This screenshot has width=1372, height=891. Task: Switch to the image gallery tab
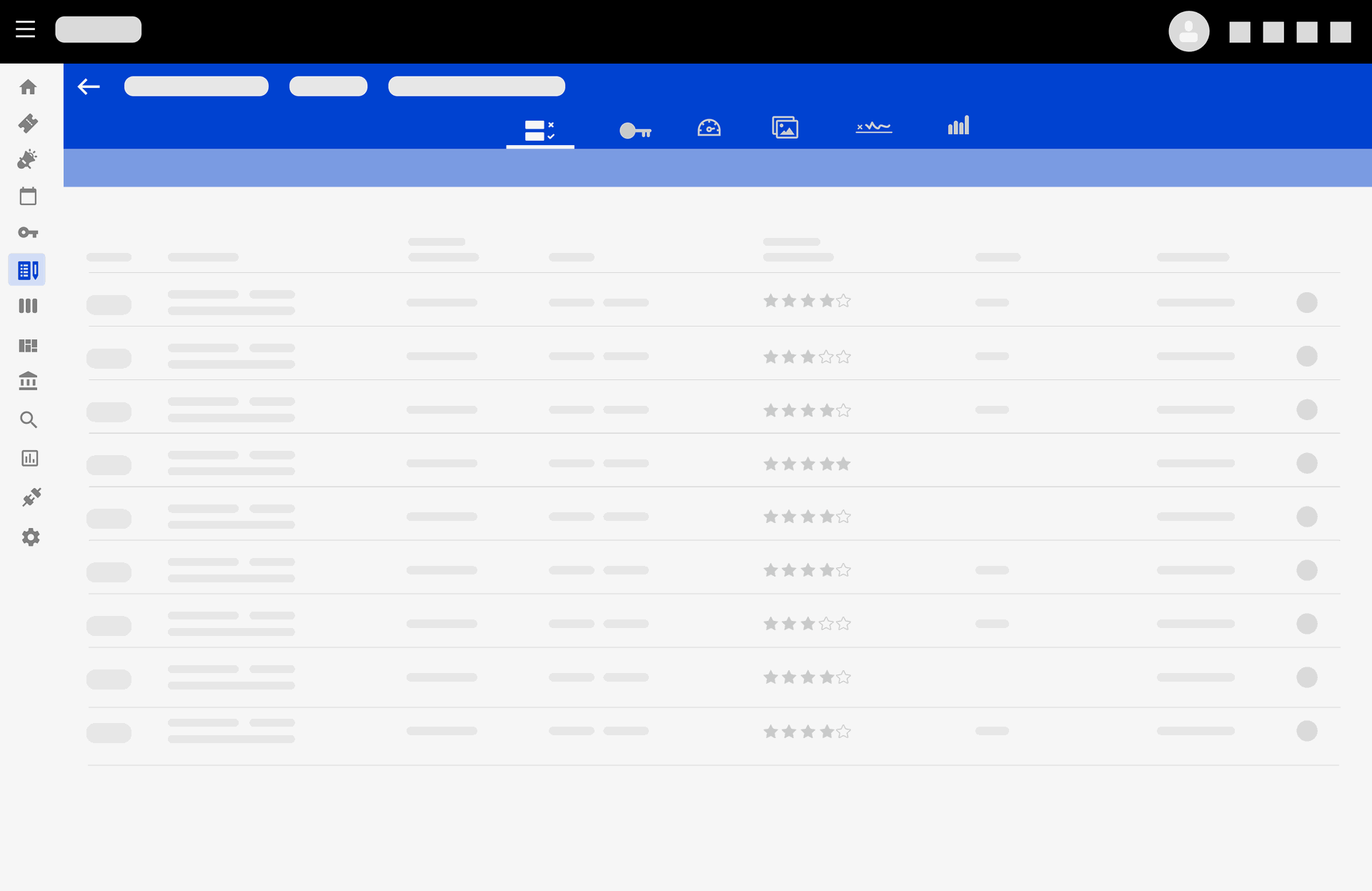coord(785,128)
